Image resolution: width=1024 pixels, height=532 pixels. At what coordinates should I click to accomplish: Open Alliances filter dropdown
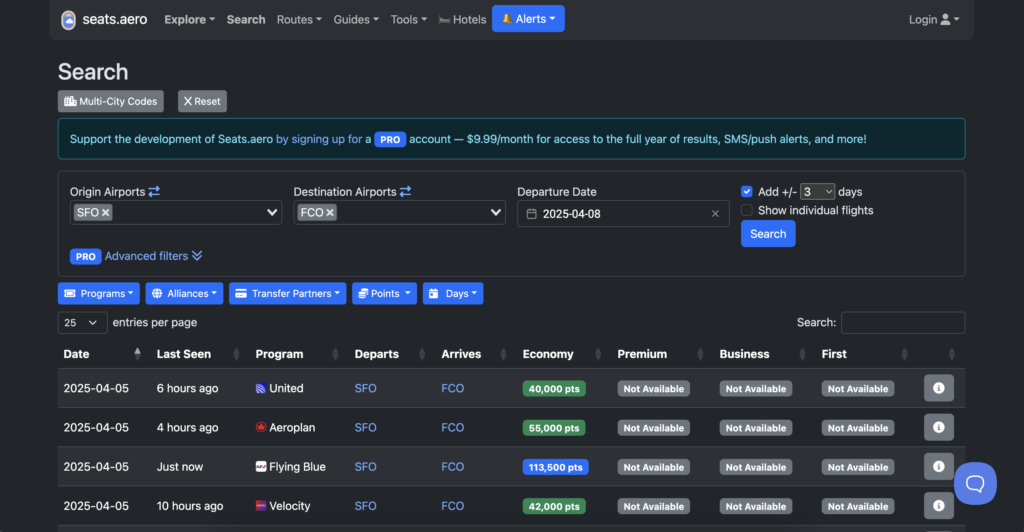point(184,293)
